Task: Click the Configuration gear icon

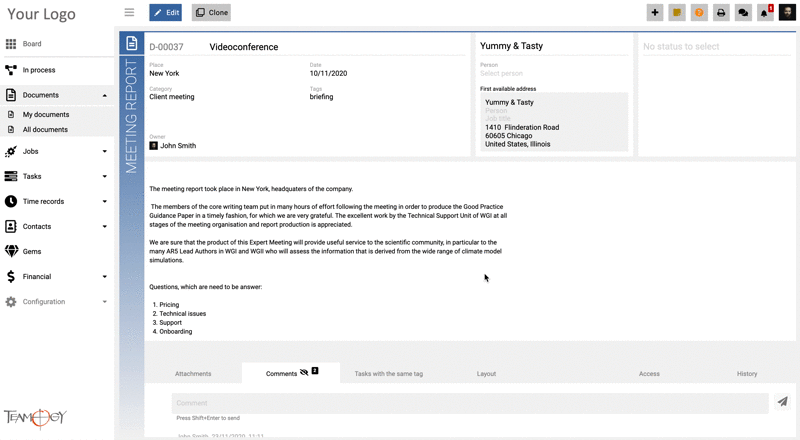Action: click(11, 302)
